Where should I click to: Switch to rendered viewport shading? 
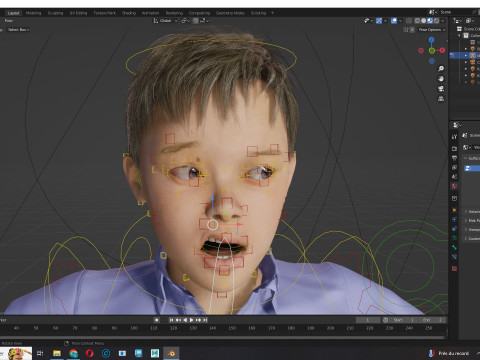pyautogui.click(x=436, y=21)
